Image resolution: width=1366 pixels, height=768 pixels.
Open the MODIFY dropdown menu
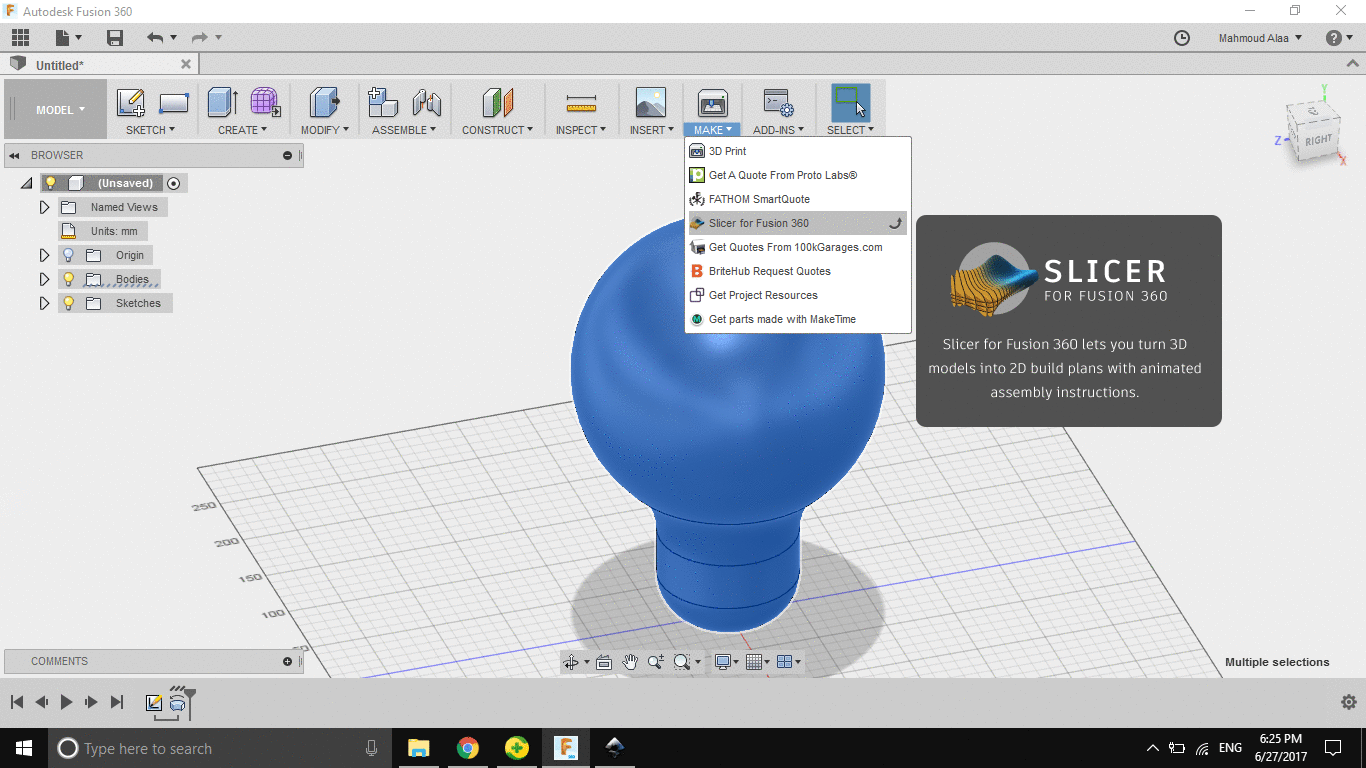(x=325, y=130)
